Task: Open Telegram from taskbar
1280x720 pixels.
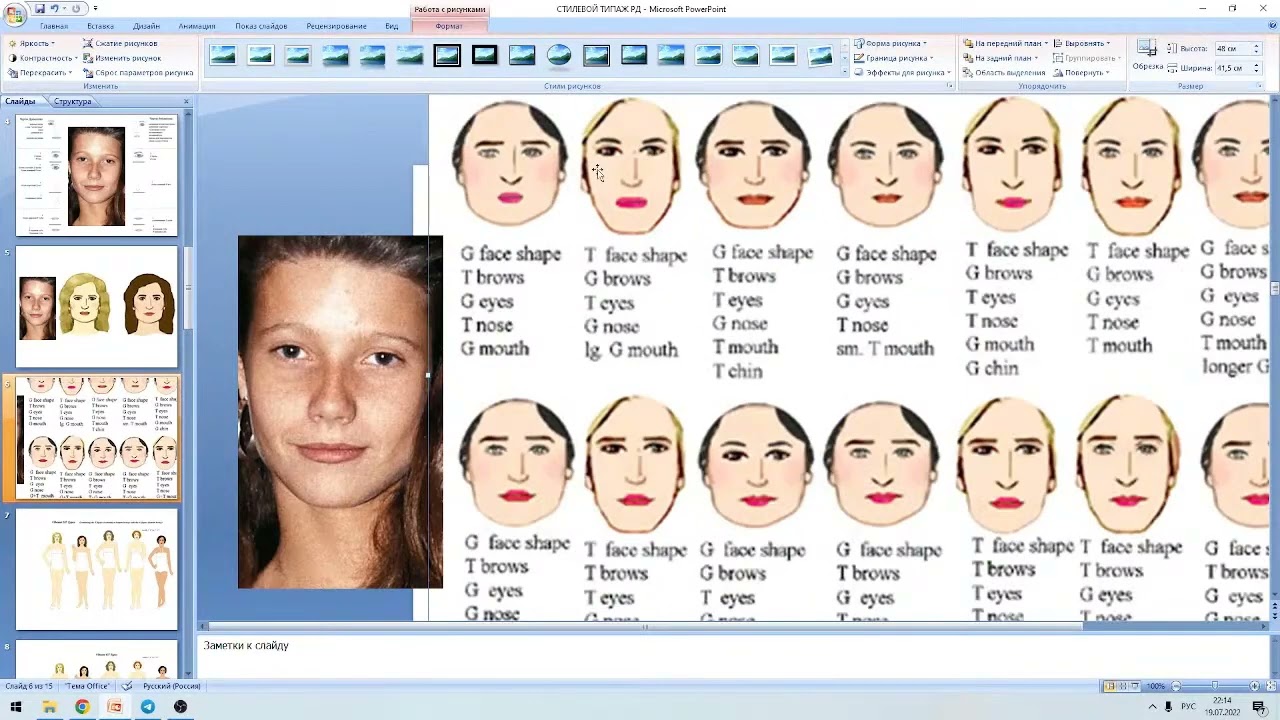Action: coord(148,707)
